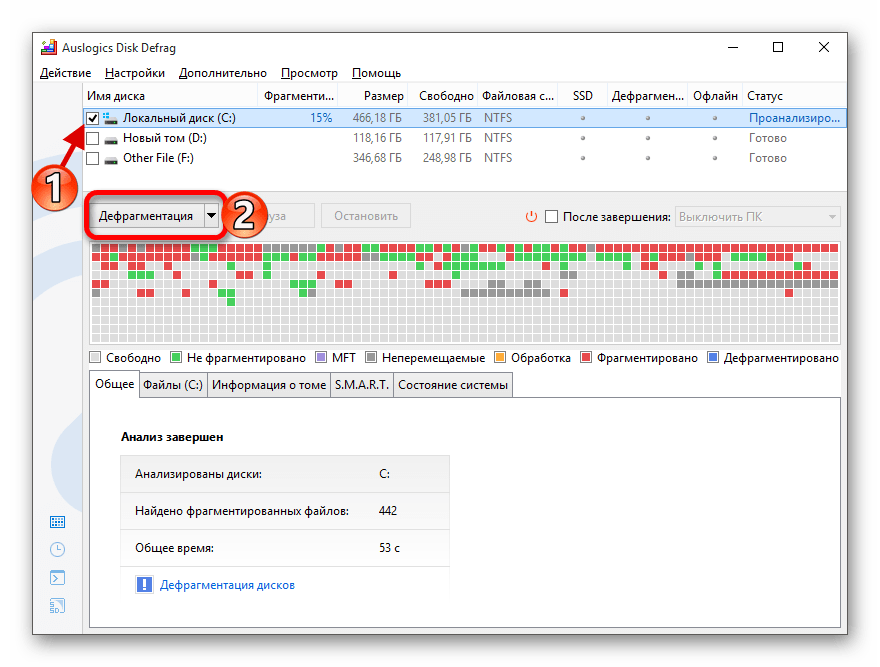The height and width of the screenshot is (667, 880).
Task: Sort by the Размер column header
Action: 373,96
